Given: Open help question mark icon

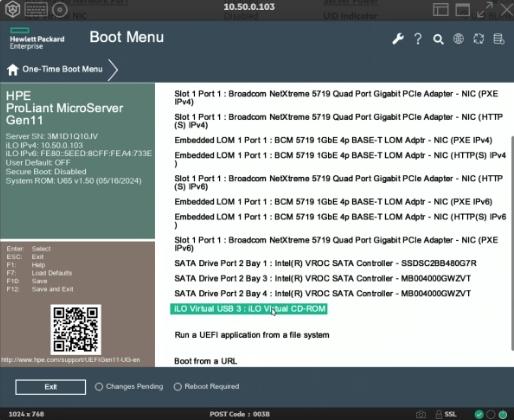Looking at the screenshot, I should (418, 39).
